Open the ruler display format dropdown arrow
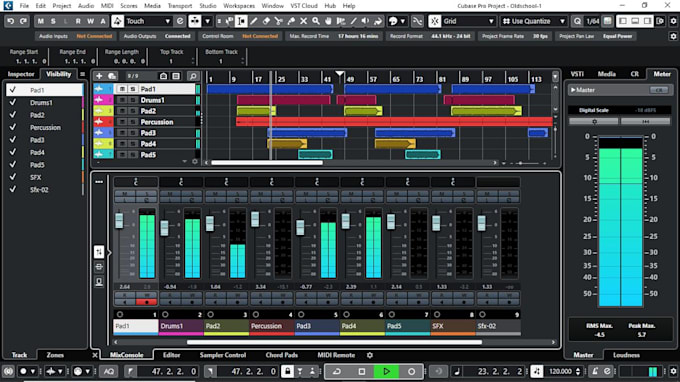The height and width of the screenshot is (382, 680). click(x=555, y=77)
